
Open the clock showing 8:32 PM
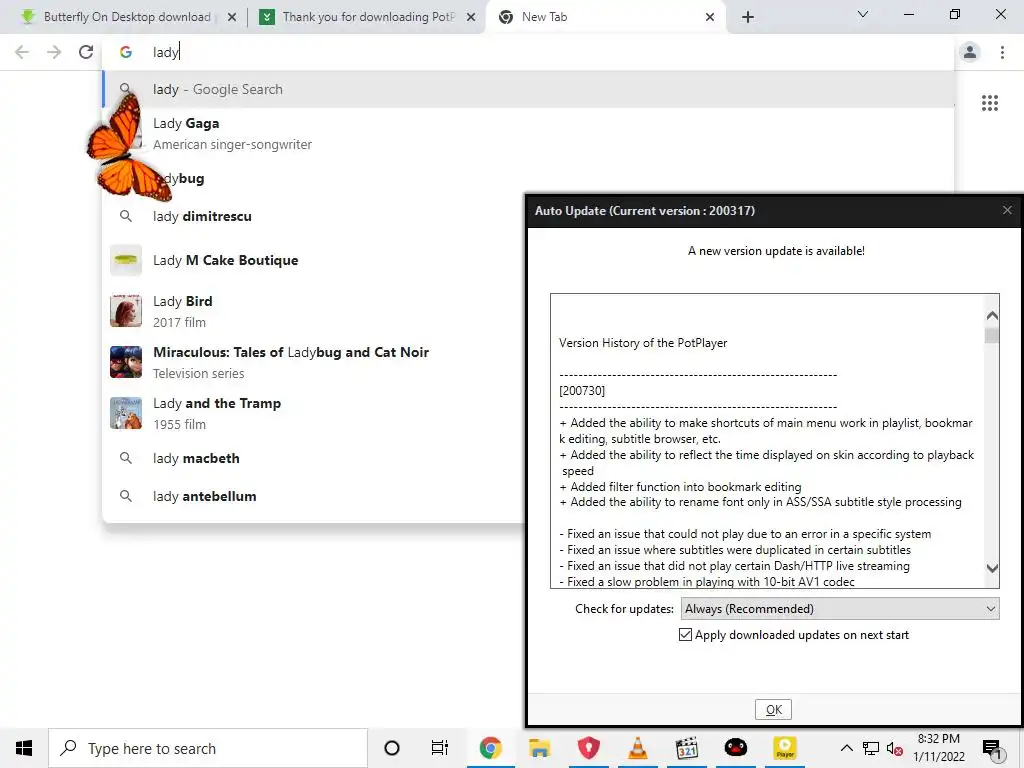[x=938, y=748]
